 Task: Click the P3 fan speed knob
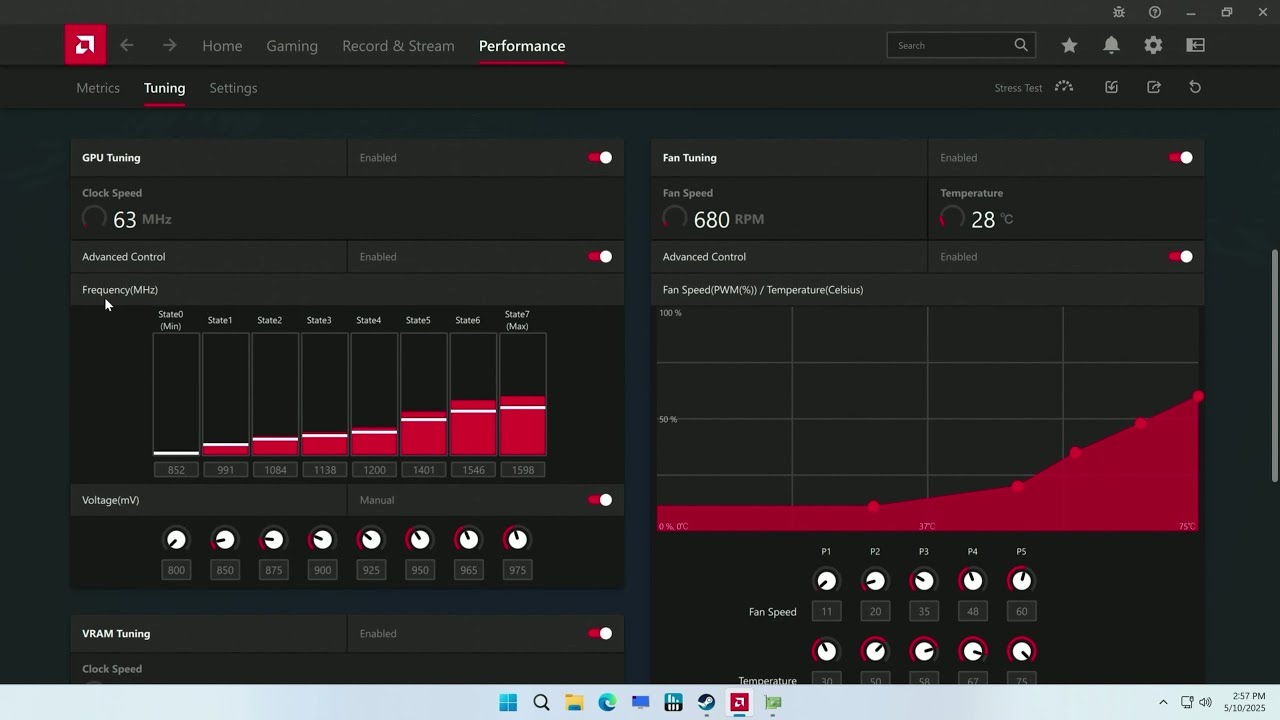tap(923, 580)
